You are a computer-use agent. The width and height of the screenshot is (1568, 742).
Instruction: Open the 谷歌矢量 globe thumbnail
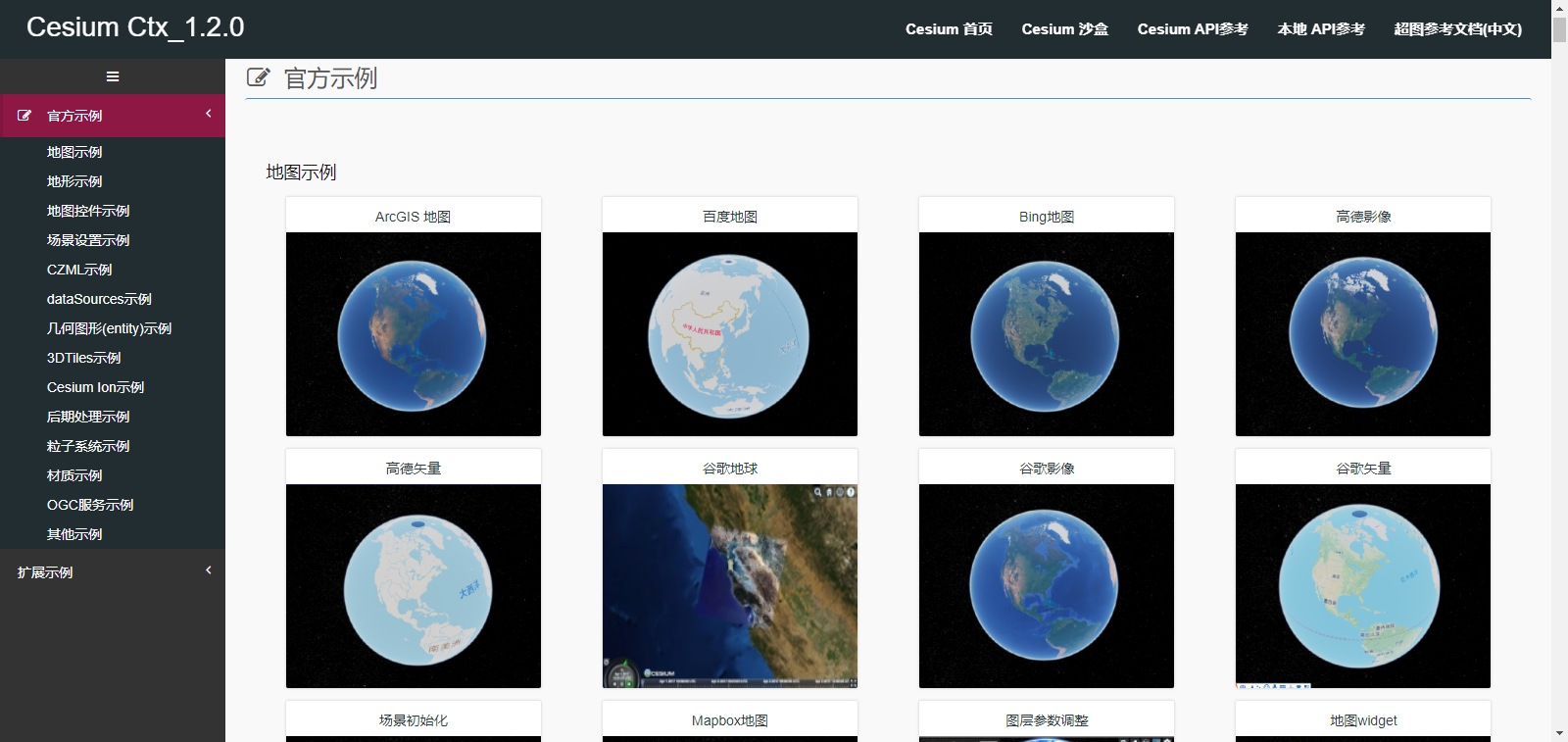click(x=1363, y=586)
